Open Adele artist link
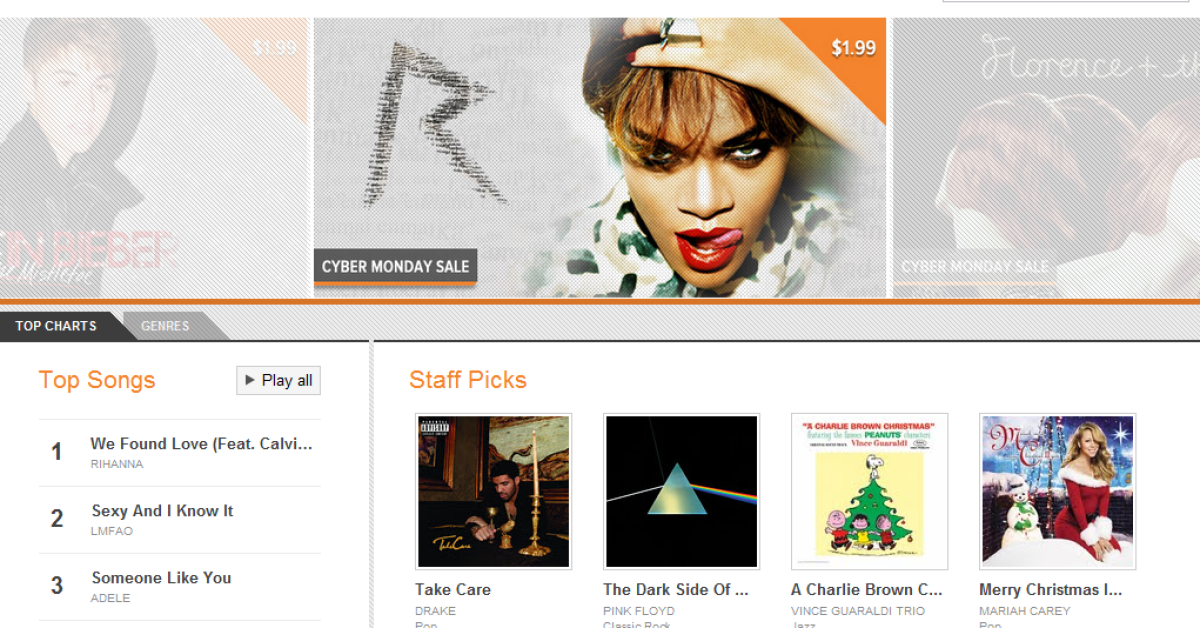Viewport: 1200px width, 628px height. click(x=110, y=598)
